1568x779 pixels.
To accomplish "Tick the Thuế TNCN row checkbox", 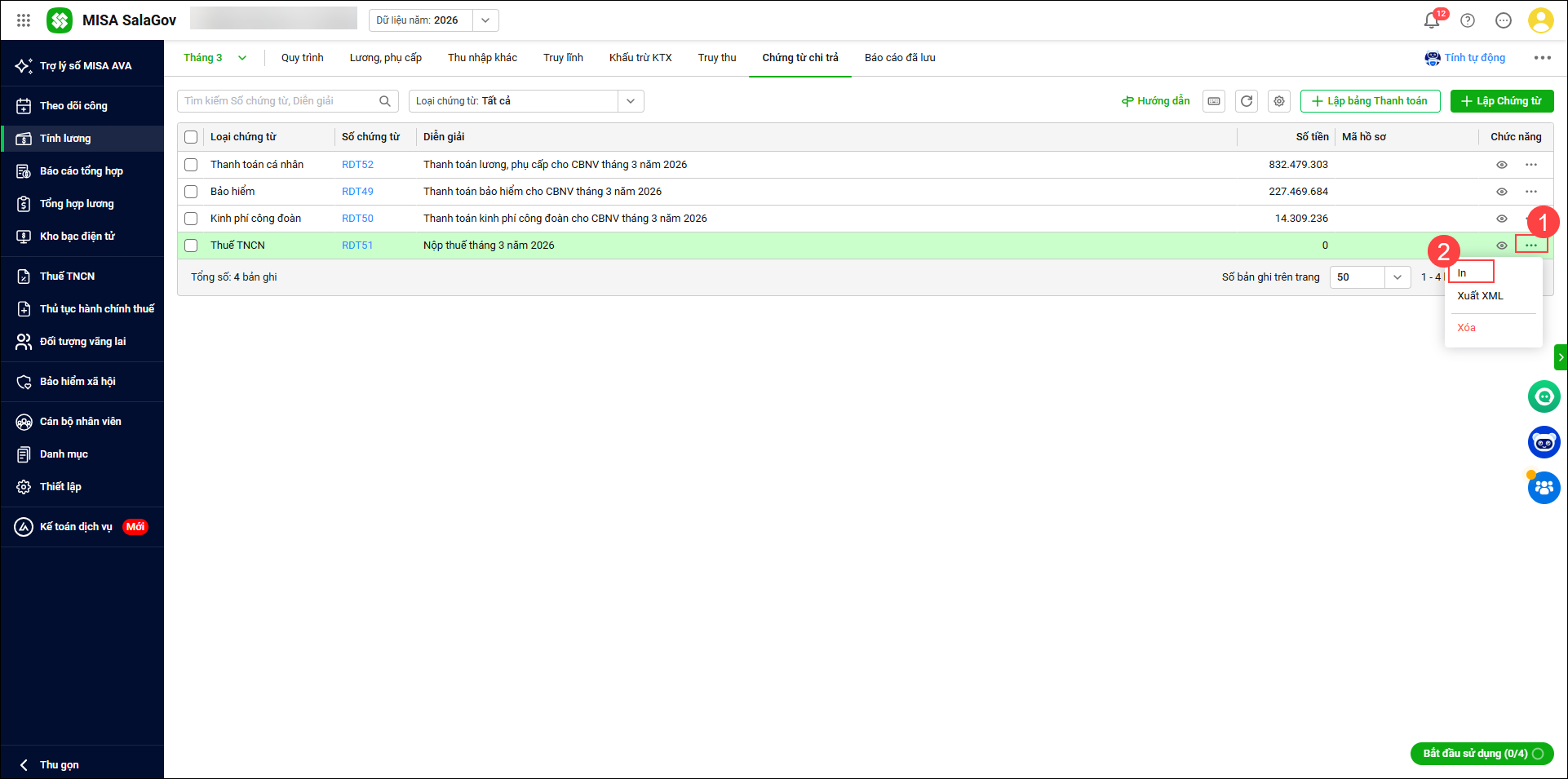I will pos(191,246).
